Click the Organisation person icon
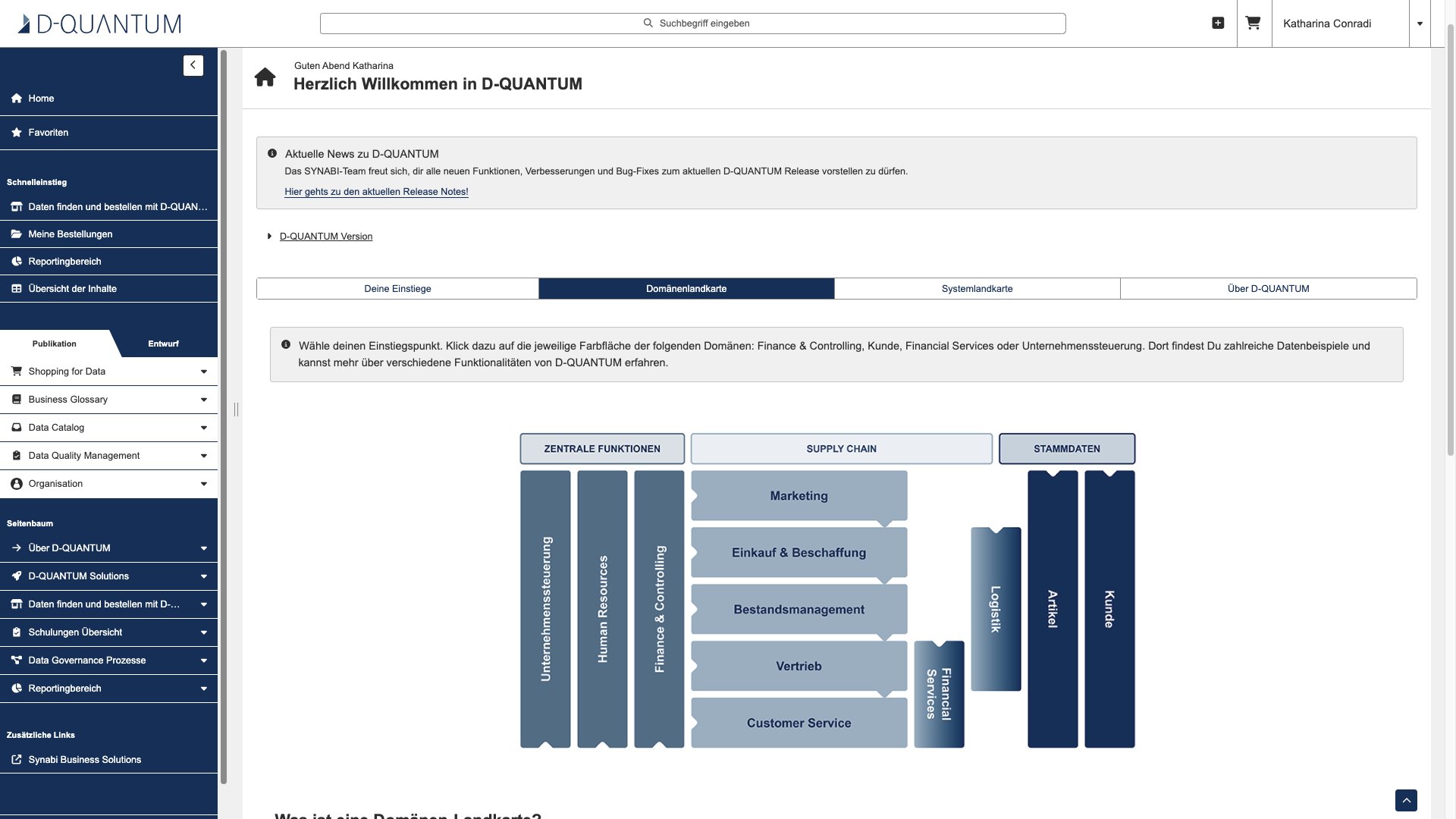Screen dimensions: 1456x819 pyautogui.click(x=17, y=484)
